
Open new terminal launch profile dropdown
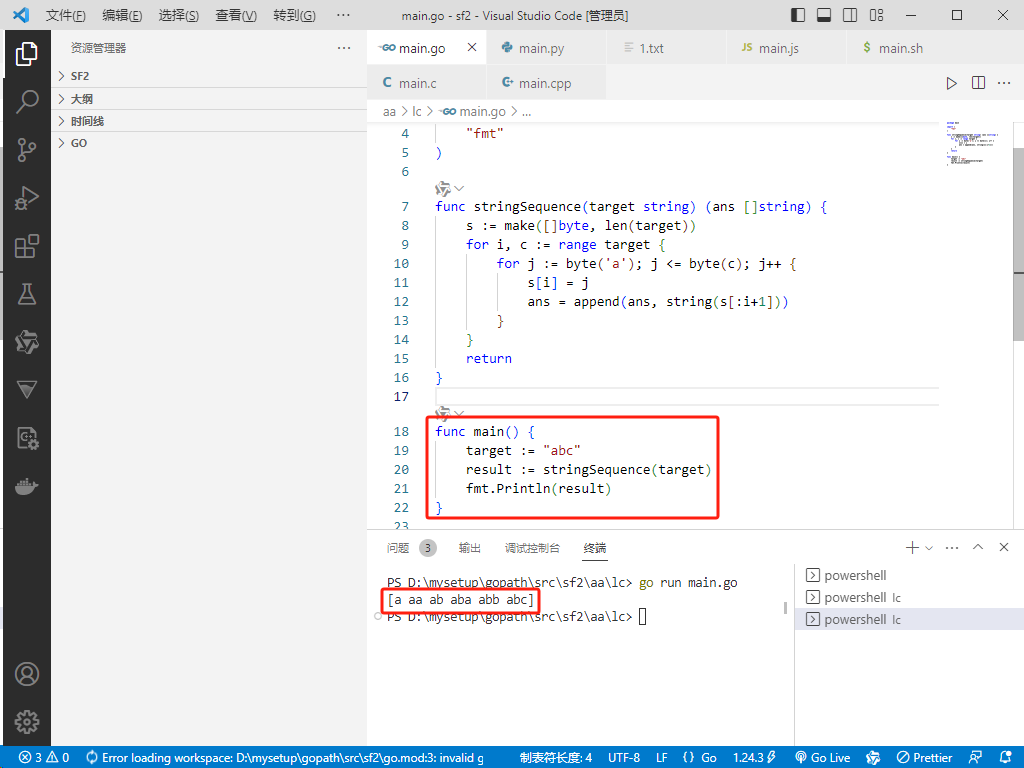(x=929, y=548)
